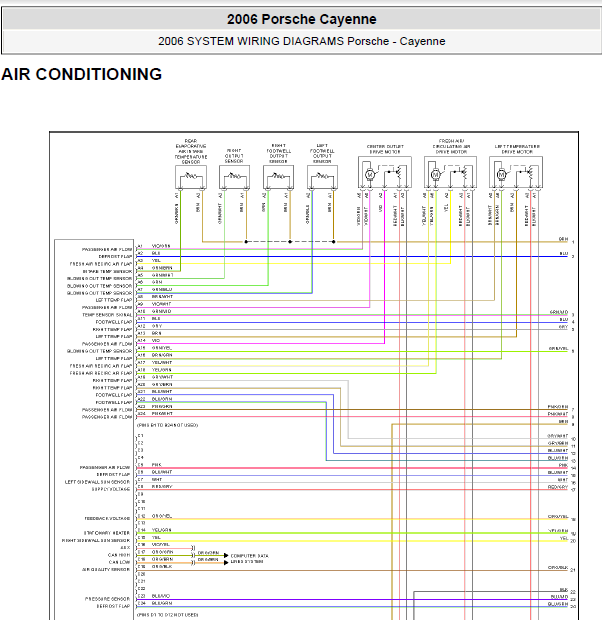Click the left temperature drive motor symbol

tap(516, 172)
